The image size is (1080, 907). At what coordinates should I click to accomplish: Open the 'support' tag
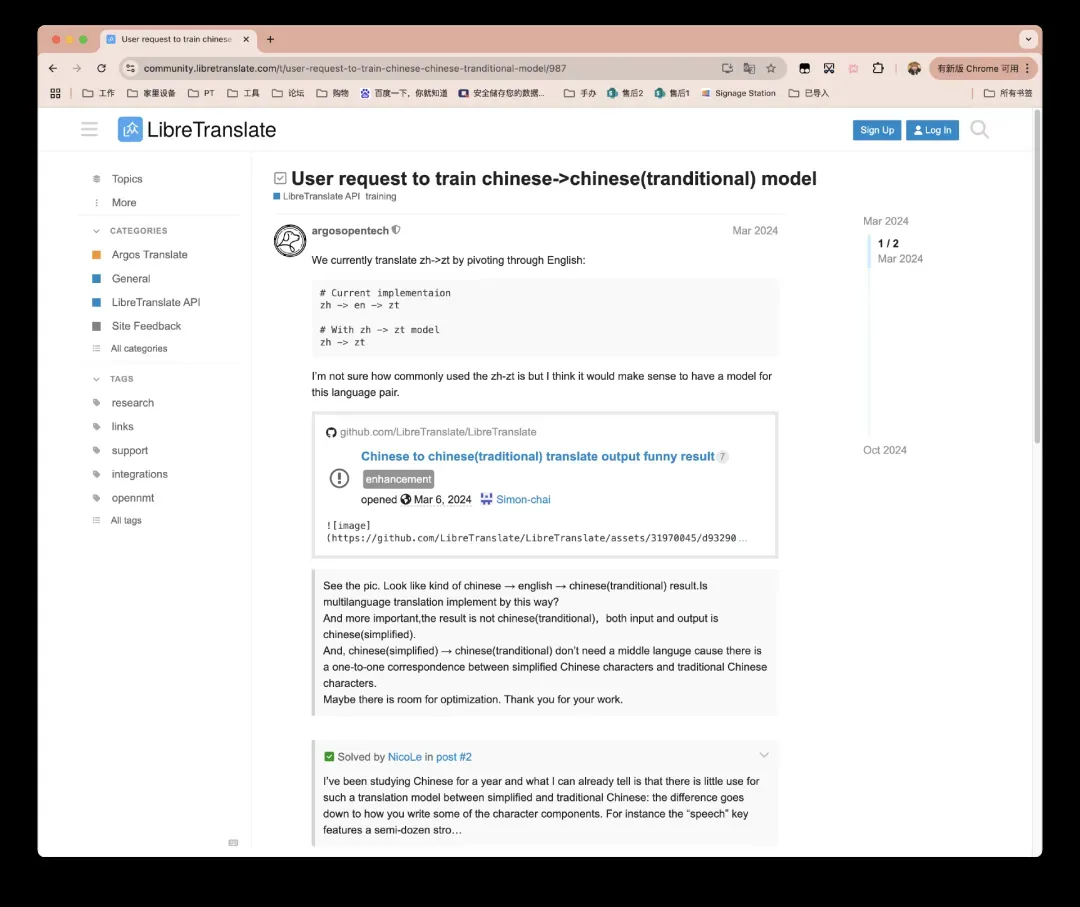[129, 450]
